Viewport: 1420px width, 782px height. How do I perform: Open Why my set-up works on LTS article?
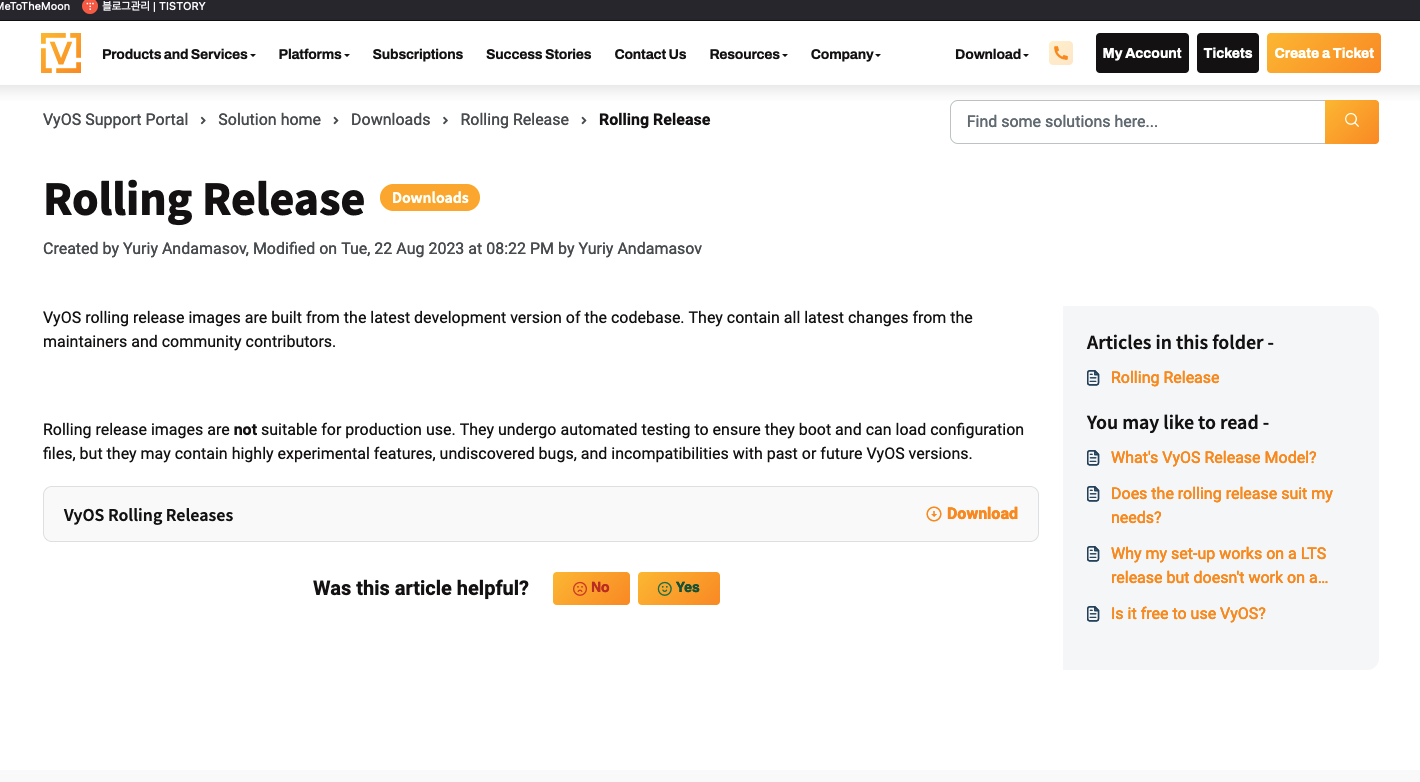click(1220, 566)
